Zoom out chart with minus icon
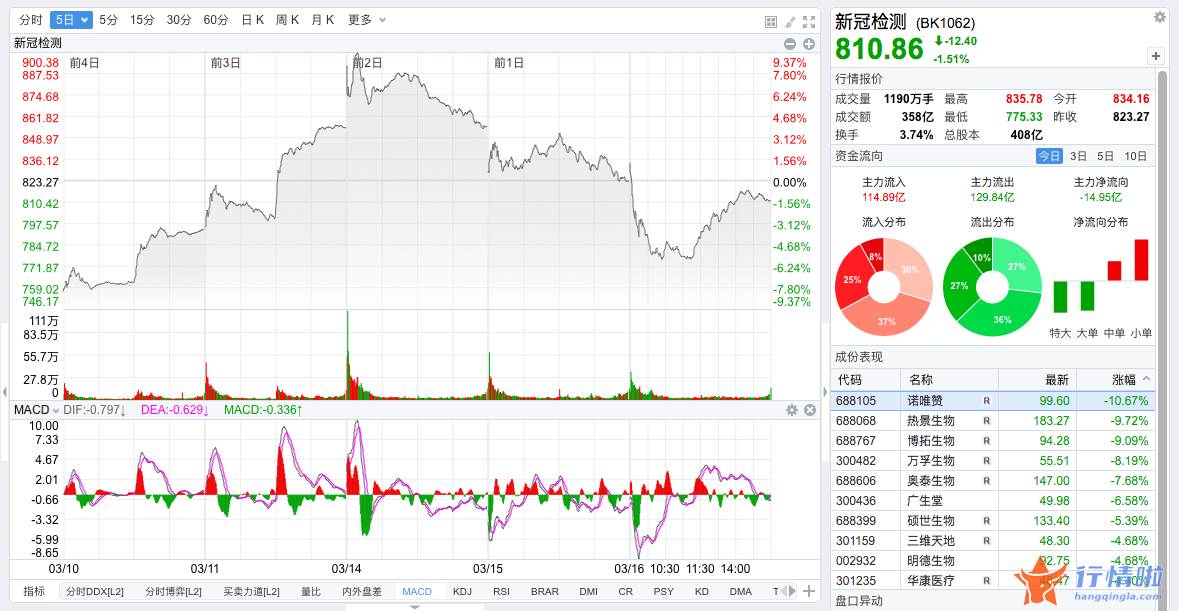 point(790,44)
